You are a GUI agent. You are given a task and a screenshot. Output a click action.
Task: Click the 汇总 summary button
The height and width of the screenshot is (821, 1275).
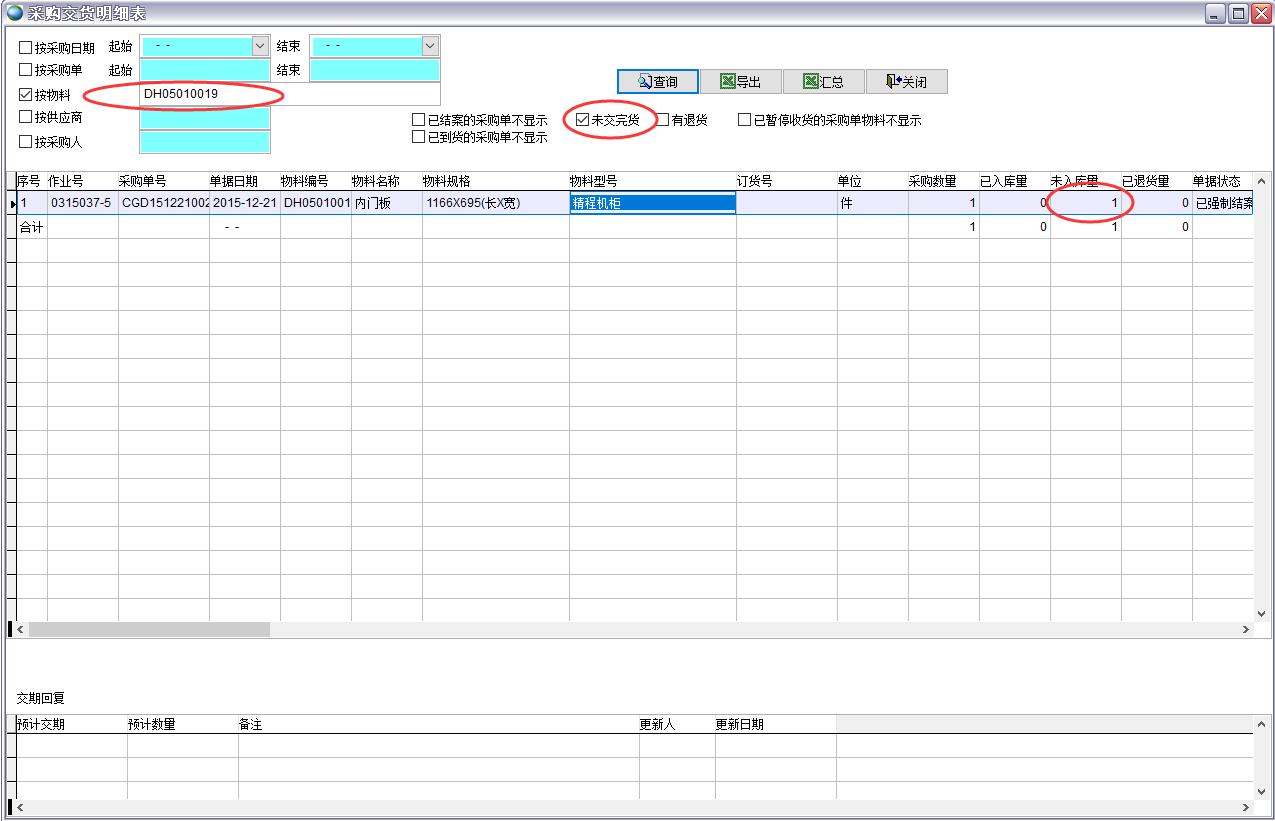coord(823,82)
